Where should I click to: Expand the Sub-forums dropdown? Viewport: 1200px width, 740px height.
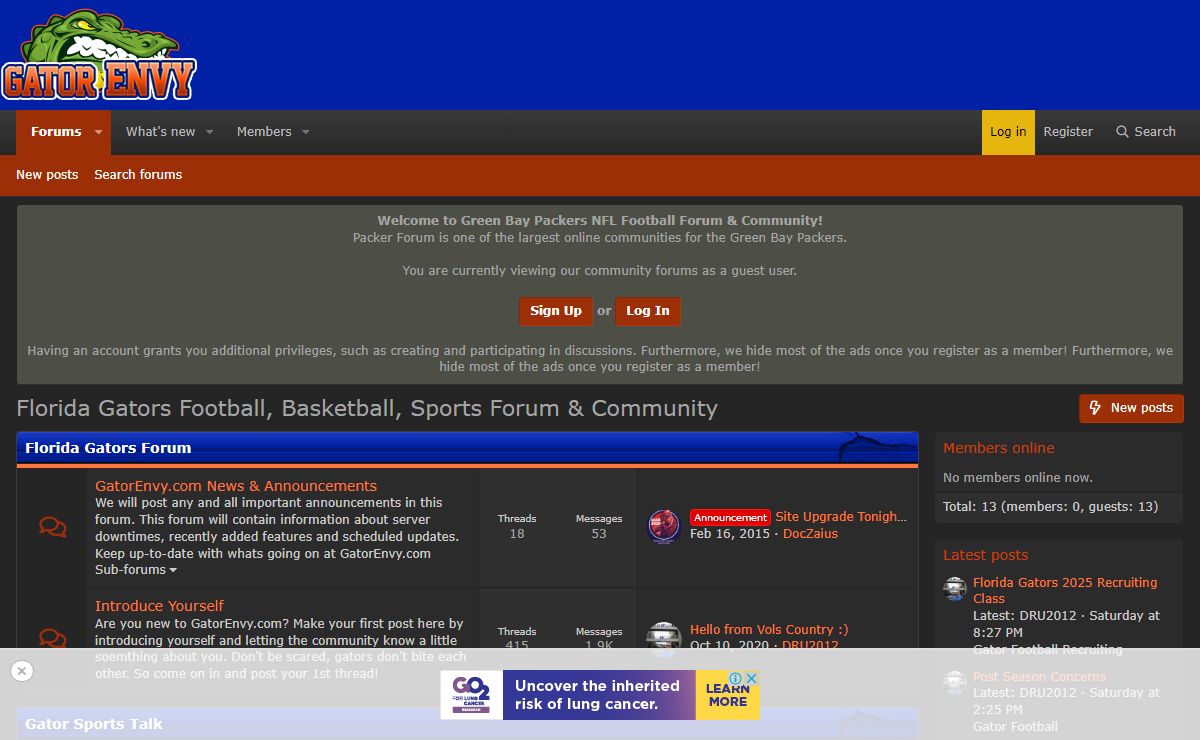[136, 570]
